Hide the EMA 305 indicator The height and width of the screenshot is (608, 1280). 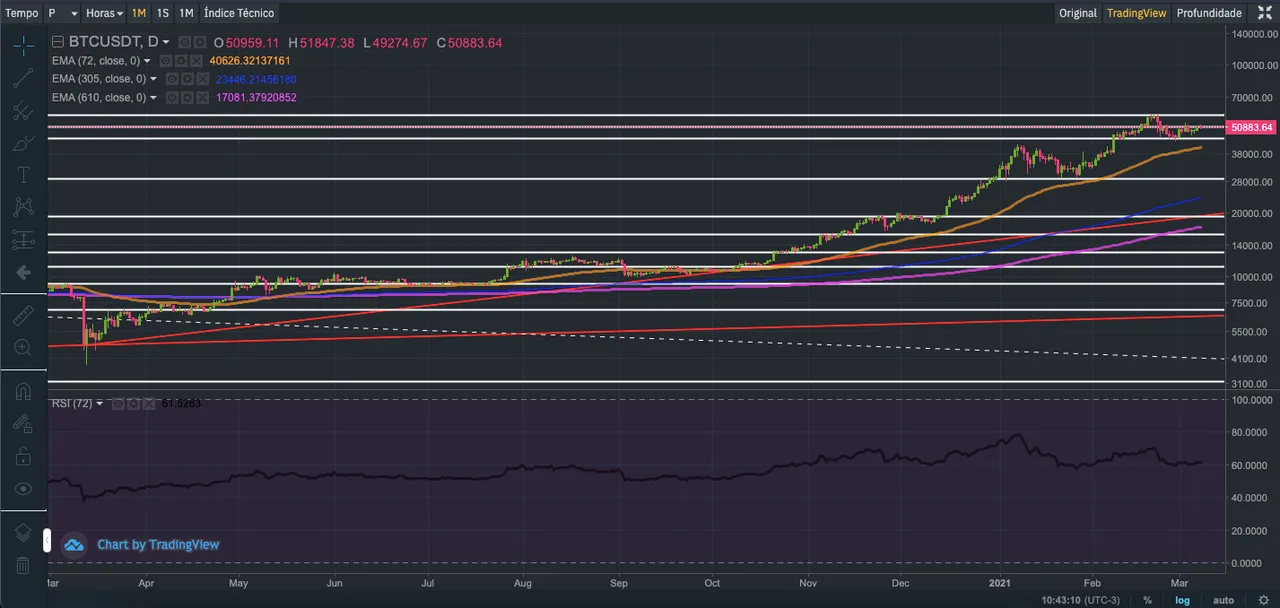click(172, 79)
